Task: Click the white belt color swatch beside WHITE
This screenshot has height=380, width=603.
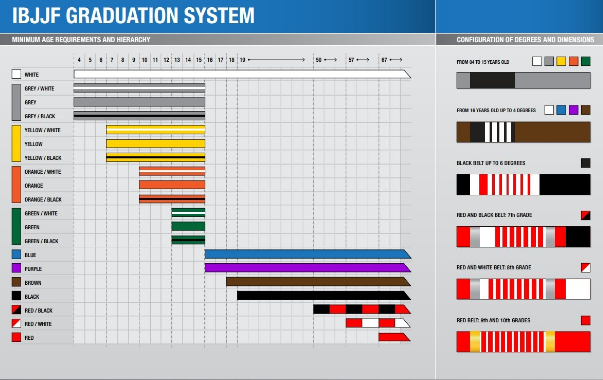Action: pos(16,74)
